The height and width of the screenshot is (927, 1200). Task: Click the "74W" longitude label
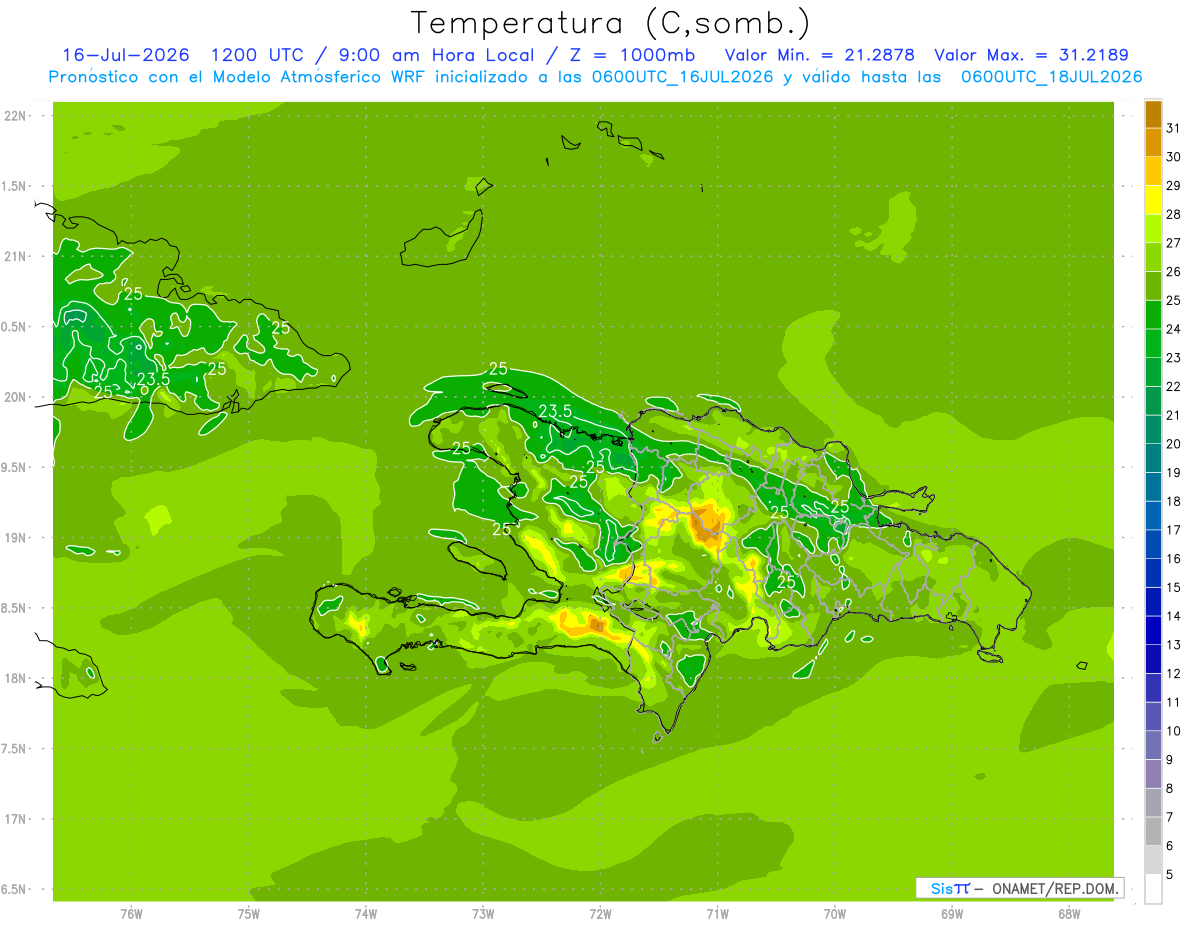click(x=366, y=913)
